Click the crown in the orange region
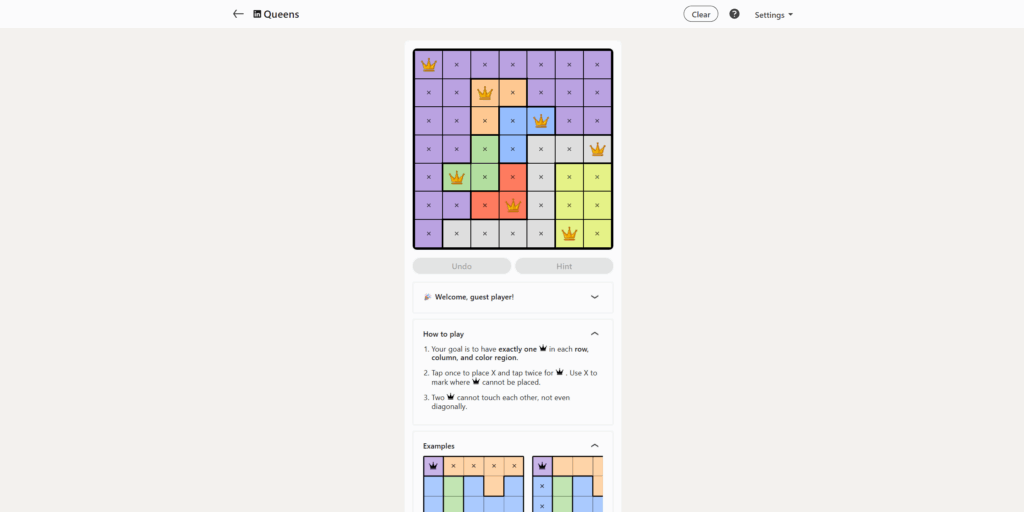 click(485, 93)
